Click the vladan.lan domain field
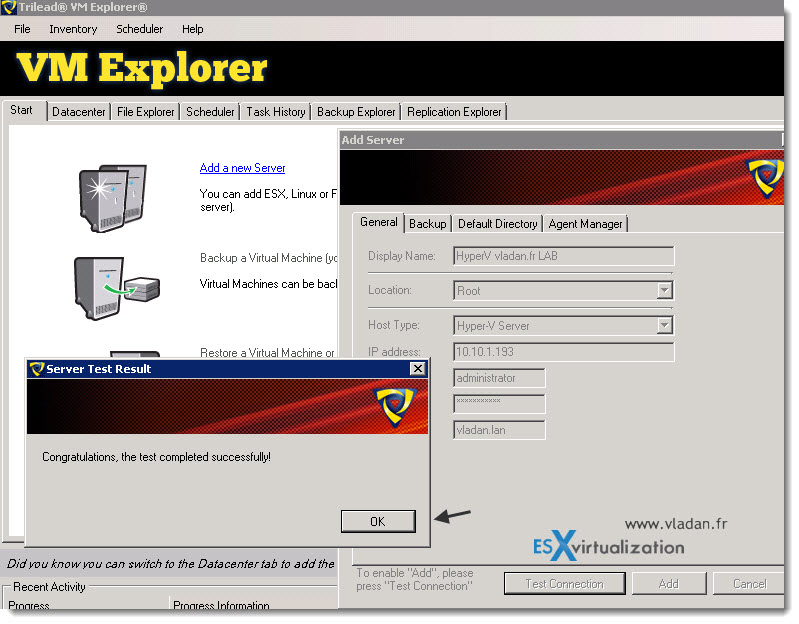The width and height of the screenshot is (799, 624). (x=499, y=430)
